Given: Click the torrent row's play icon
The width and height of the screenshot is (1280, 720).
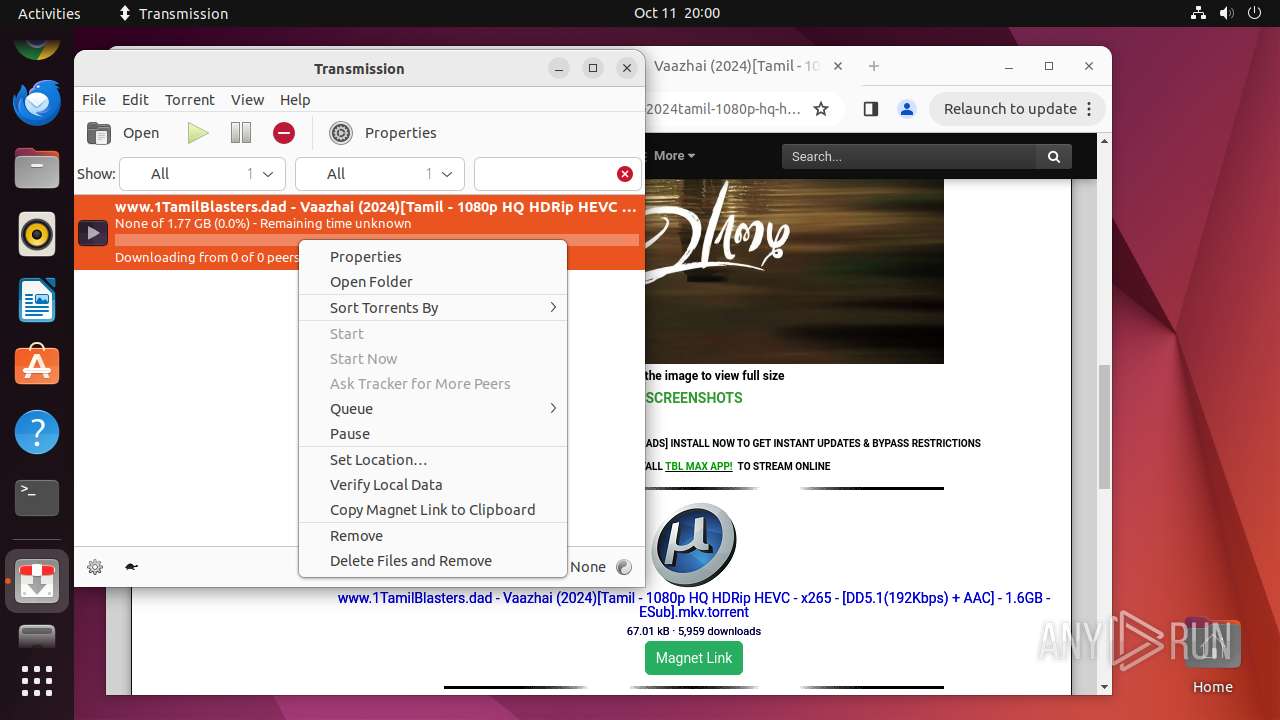Looking at the screenshot, I should click(x=93, y=233).
